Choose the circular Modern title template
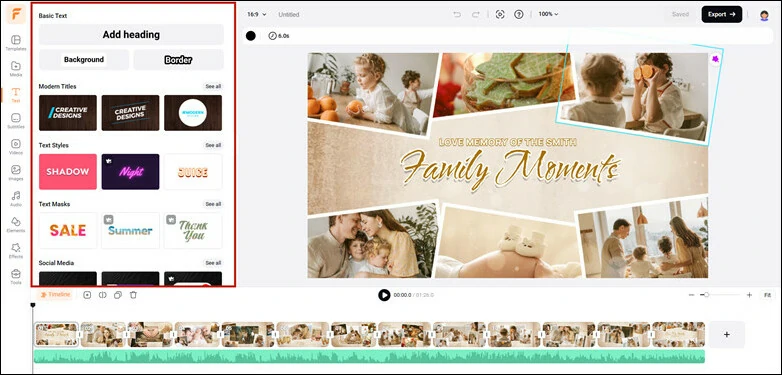 [193, 113]
